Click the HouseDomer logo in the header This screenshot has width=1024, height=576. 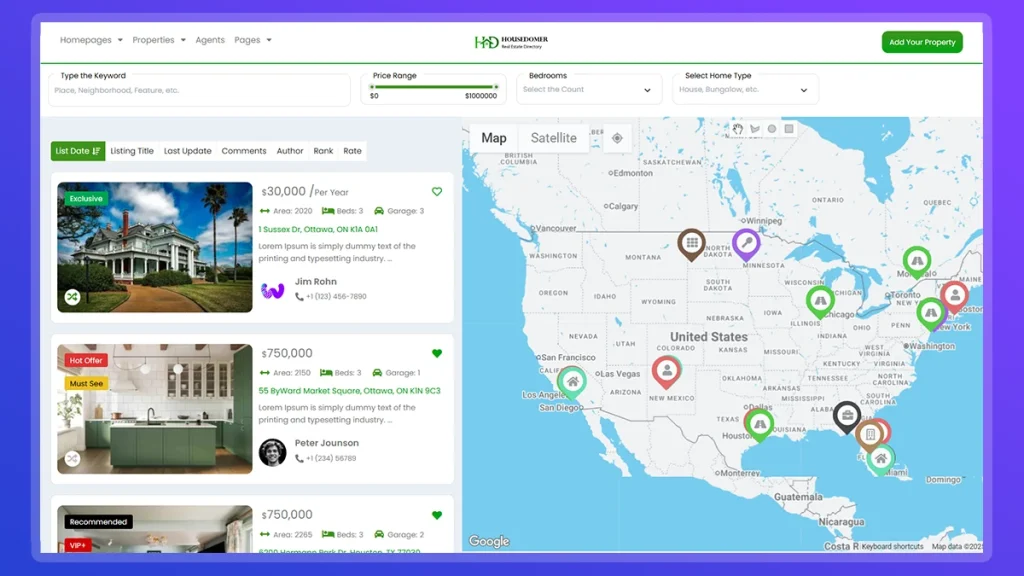point(508,41)
